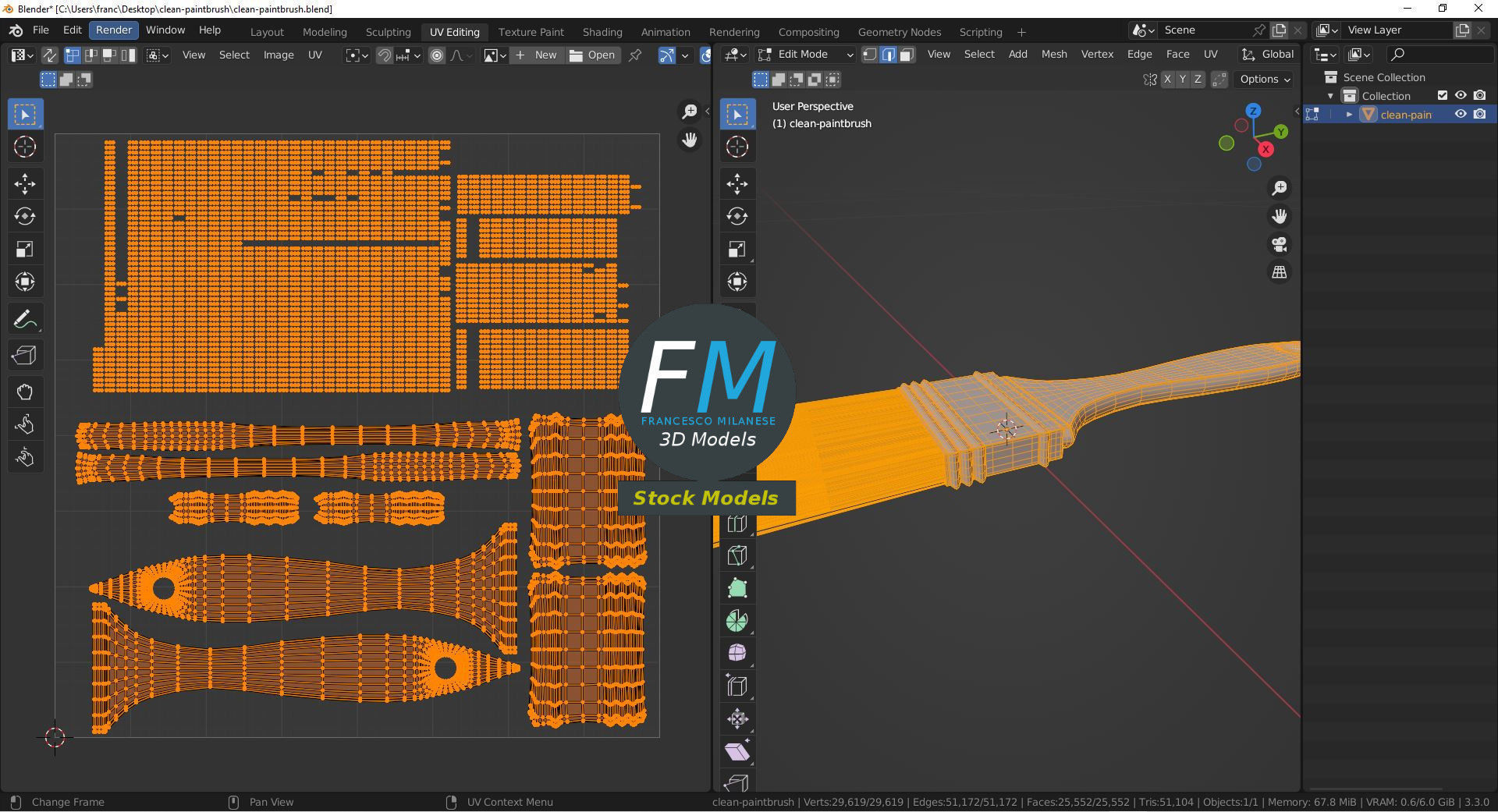Screen dimensions: 1498x812
Task: Toggle X axis mirror button
Action: (1167, 79)
